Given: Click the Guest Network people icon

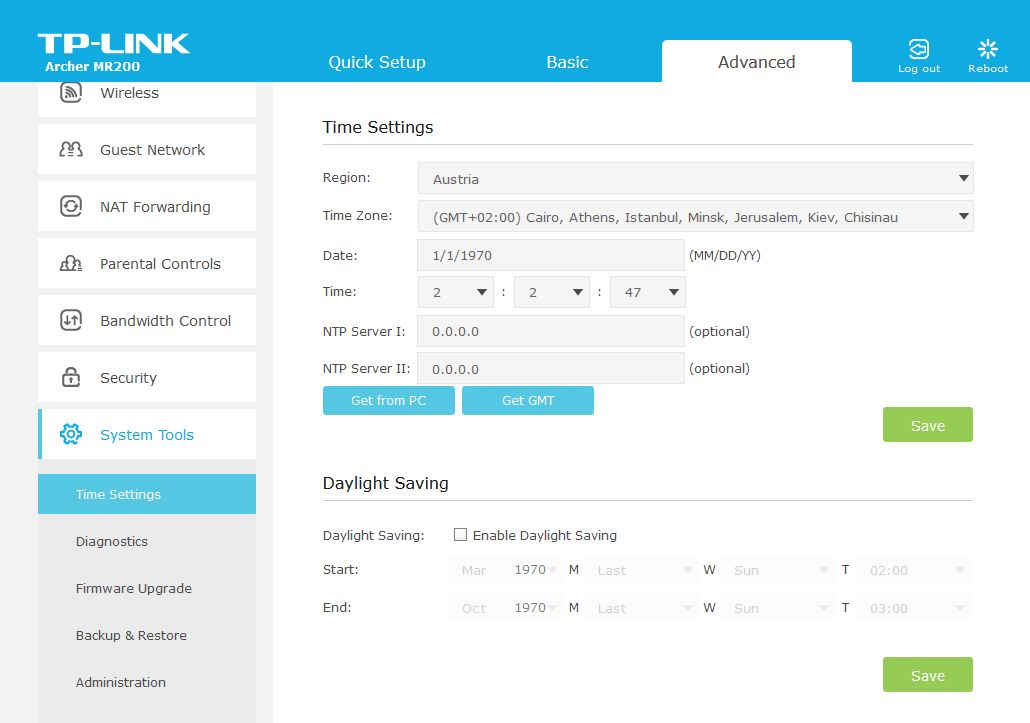Looking at the screenshot, I should point(71,150).
